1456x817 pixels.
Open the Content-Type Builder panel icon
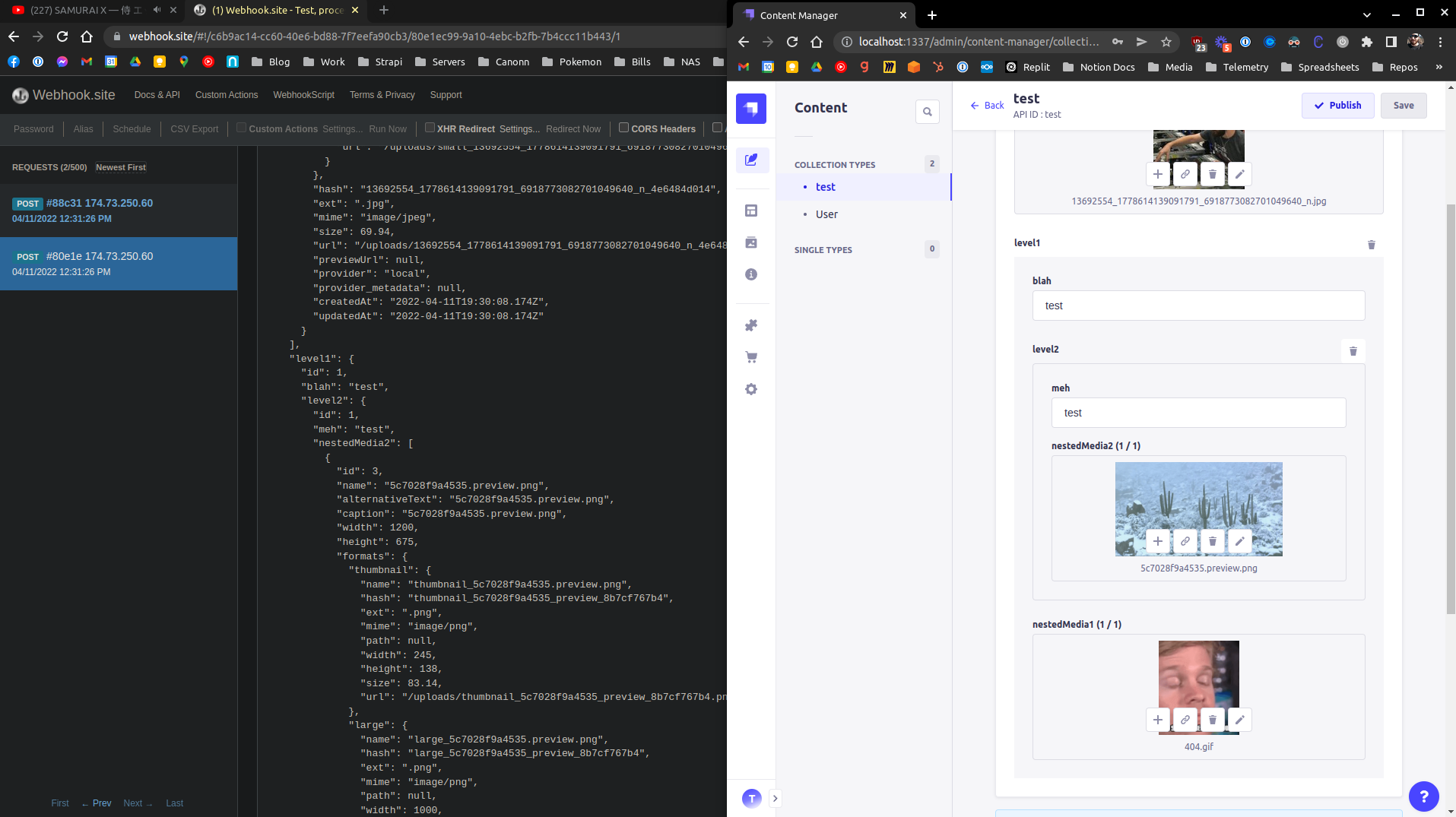(x=752, y=211)
